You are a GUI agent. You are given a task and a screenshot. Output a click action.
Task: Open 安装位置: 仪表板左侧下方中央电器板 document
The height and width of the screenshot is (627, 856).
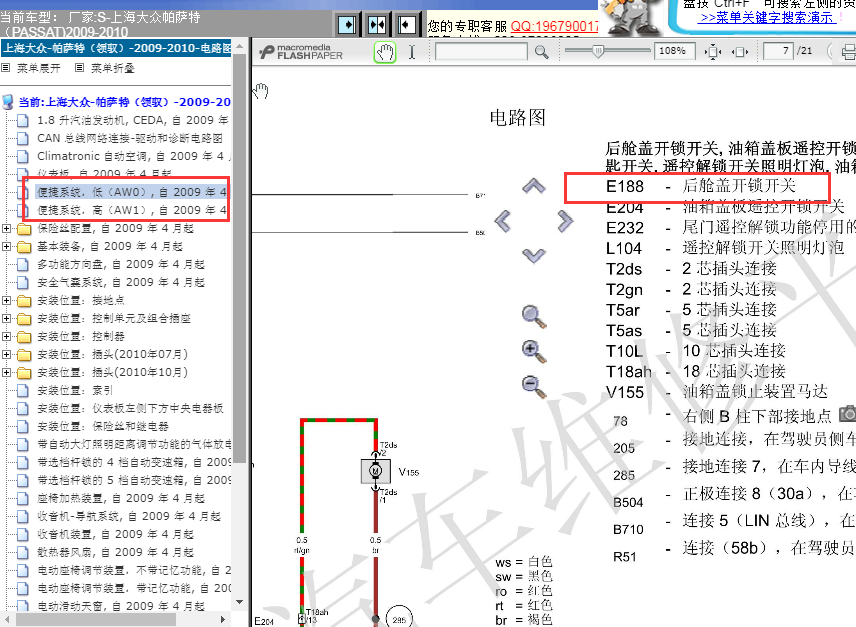tap(130, 408)
